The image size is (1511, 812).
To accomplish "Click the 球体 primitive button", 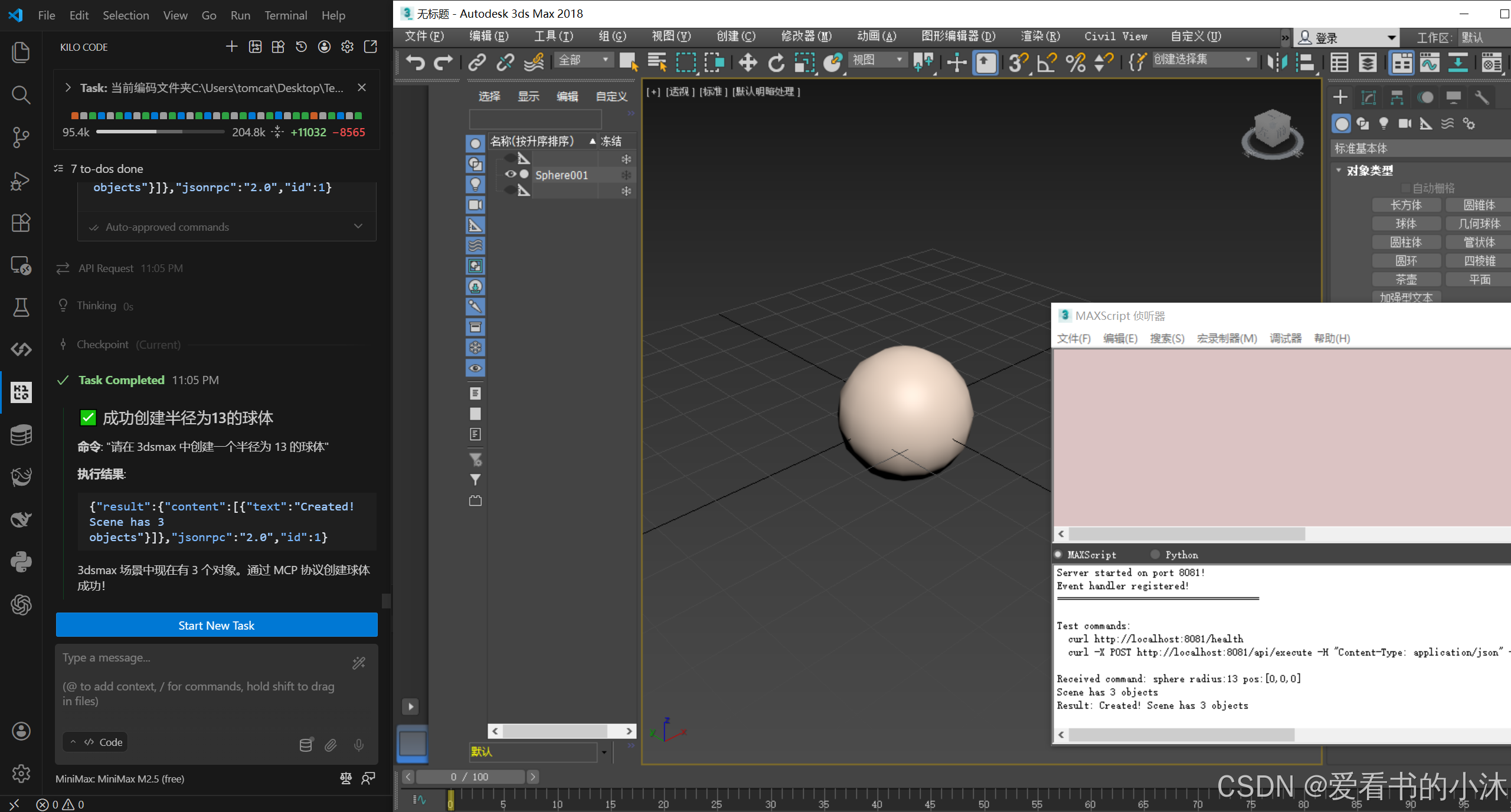I will [1405, 224].
